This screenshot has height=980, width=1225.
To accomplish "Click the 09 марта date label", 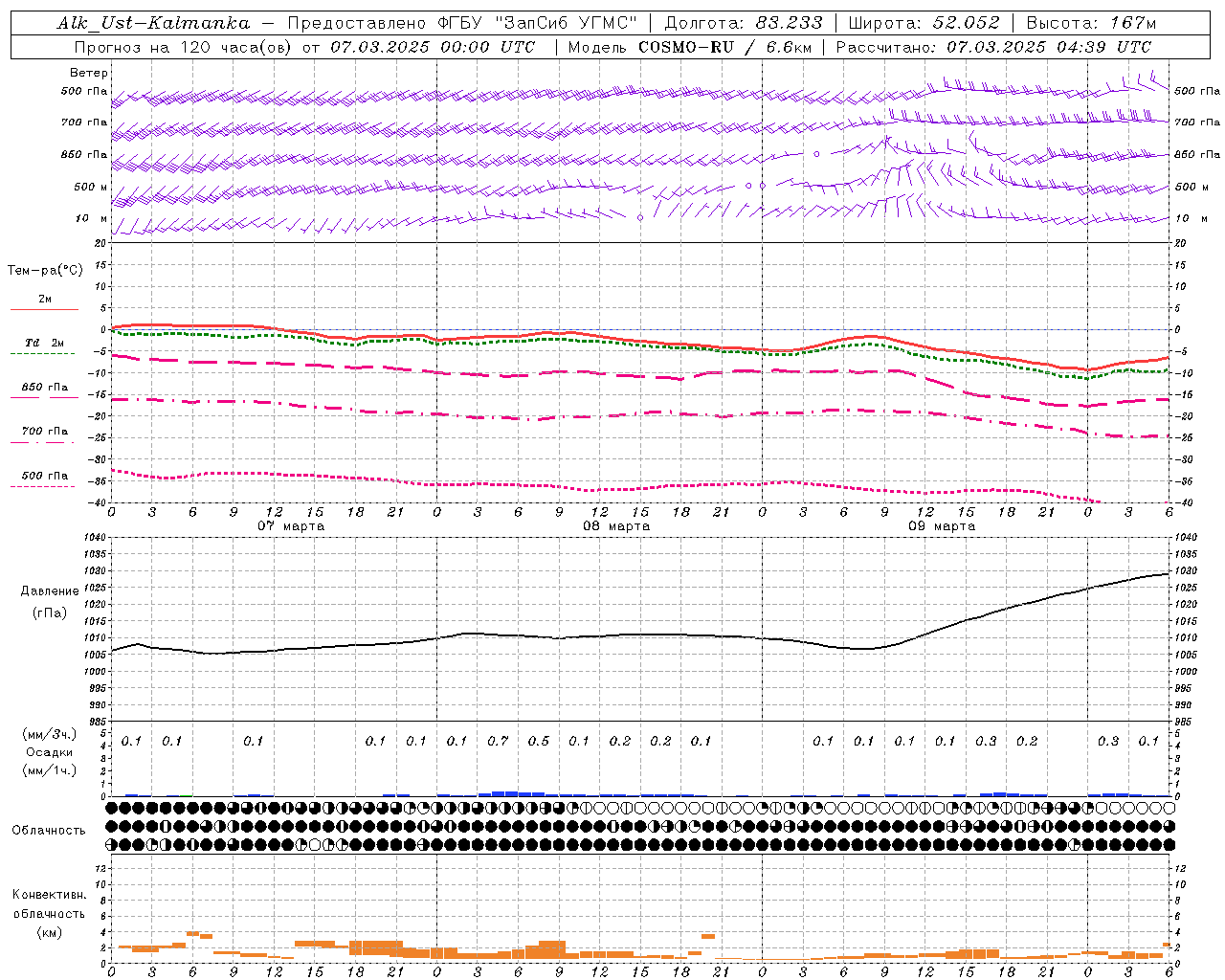I will 942,526.
